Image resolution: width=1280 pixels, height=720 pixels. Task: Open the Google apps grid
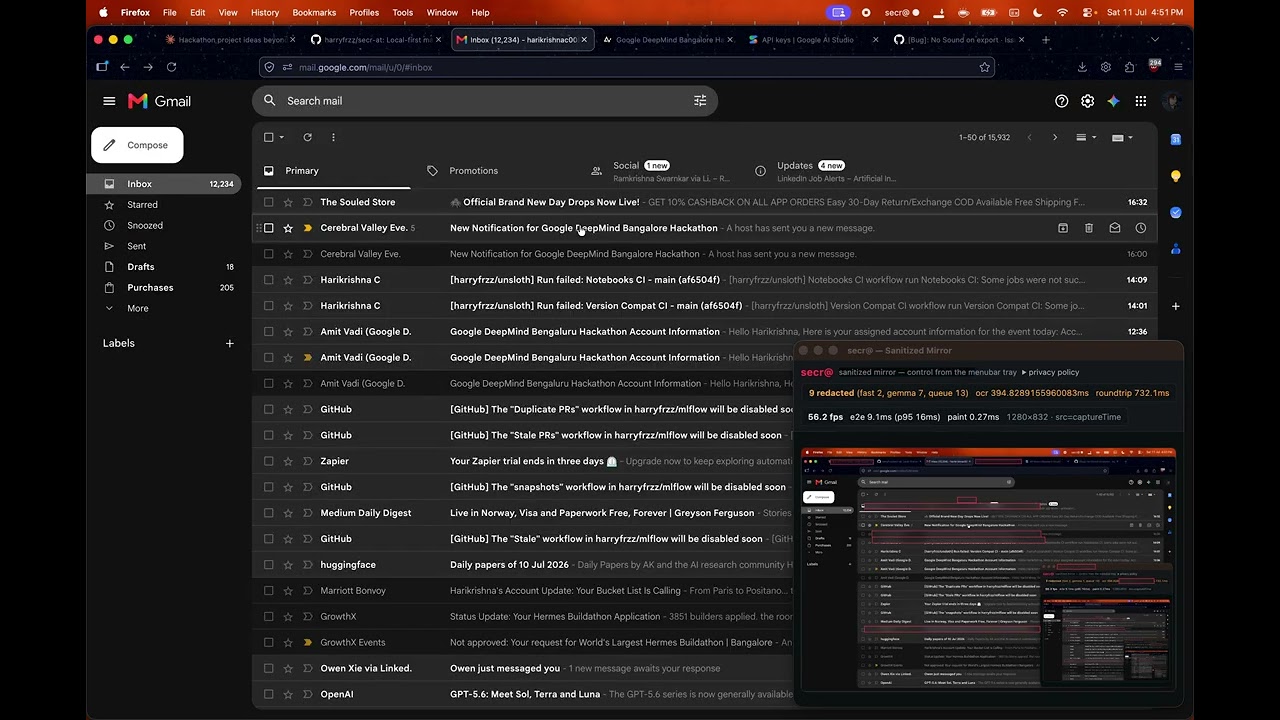1141,101
